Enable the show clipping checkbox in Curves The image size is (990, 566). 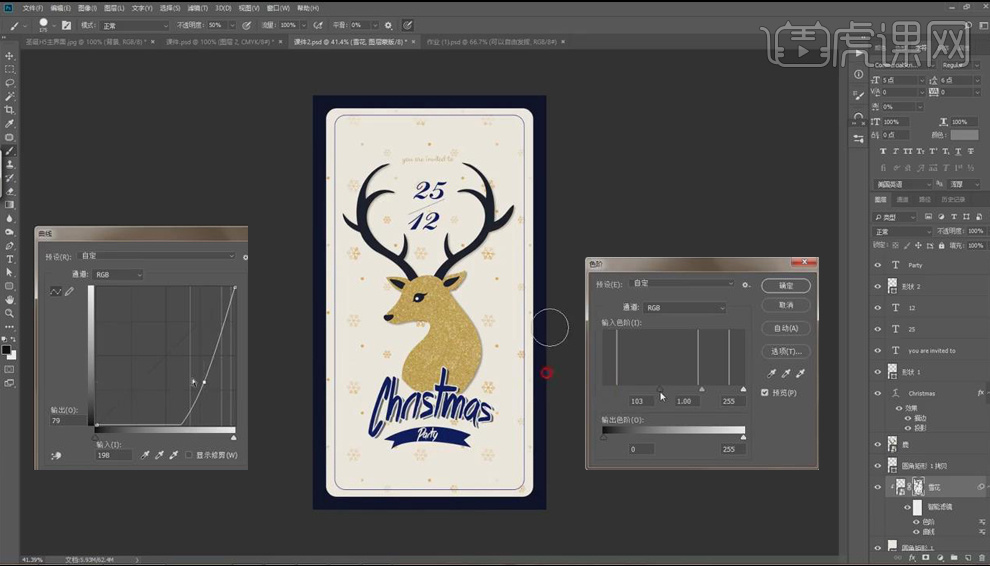(x=189, y=455)
